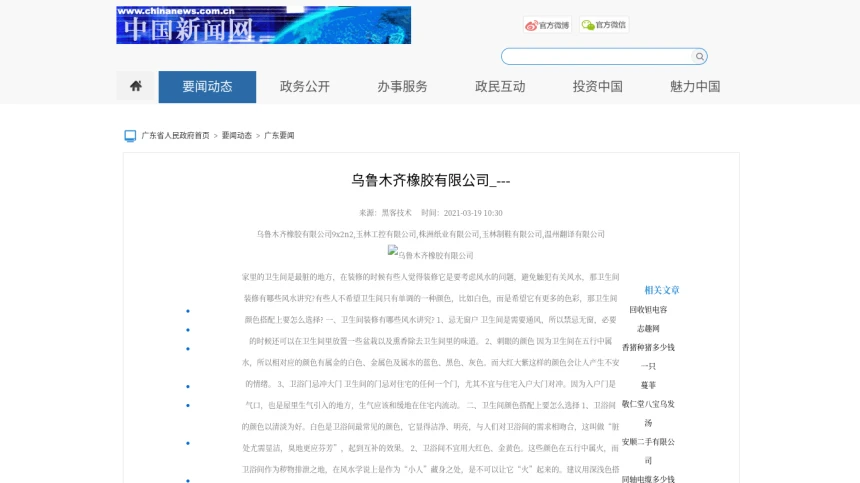The height and width of the screenshot is (483, 860).
Task: Click the home icon in navigation bar
Action: point(136,86)
